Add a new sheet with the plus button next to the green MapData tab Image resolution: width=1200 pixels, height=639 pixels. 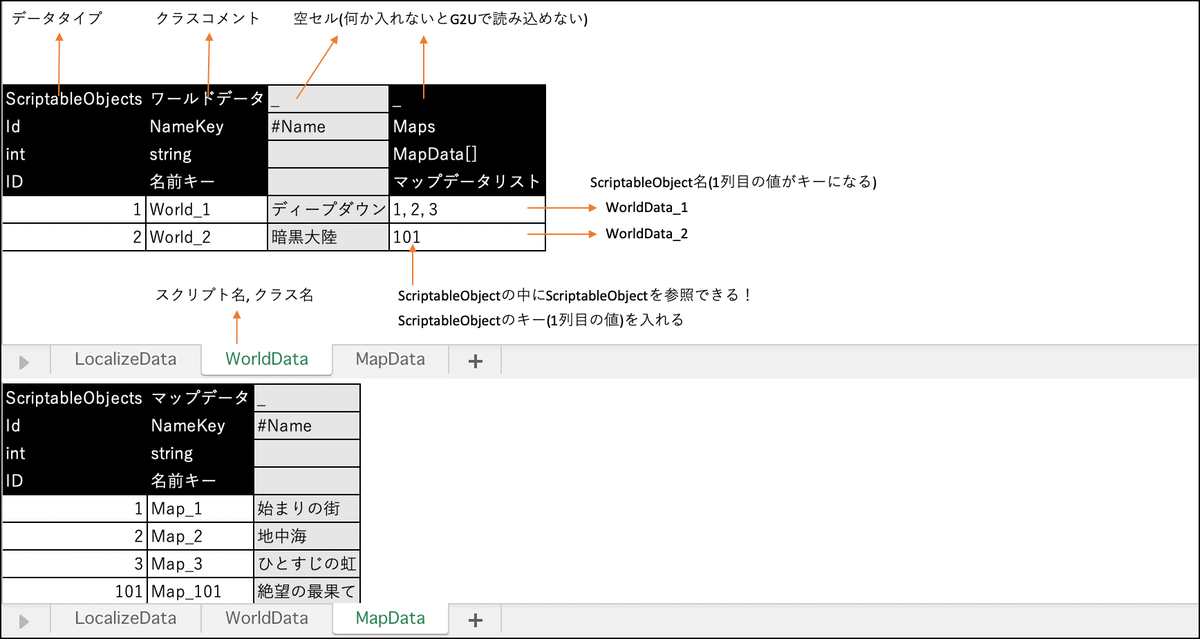[x=475, y=620]
